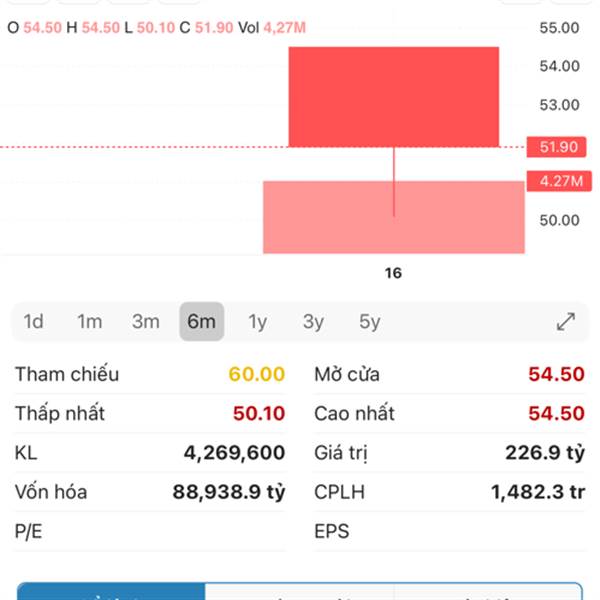This screenshot has height=600, width=600.
Task: Tap the red candlestick body
Action: 393,97
